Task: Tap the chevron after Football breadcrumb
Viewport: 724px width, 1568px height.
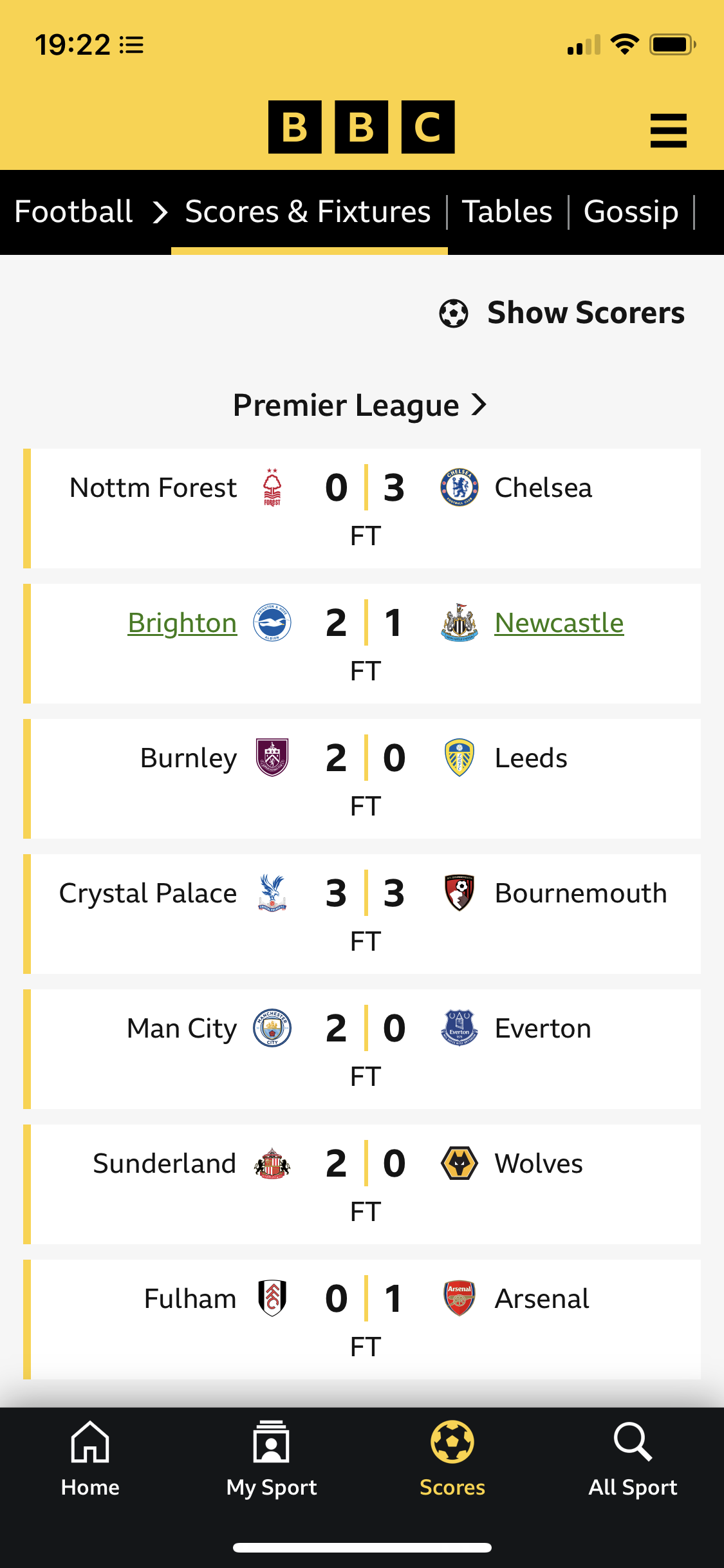Action: tap(160, 212)
